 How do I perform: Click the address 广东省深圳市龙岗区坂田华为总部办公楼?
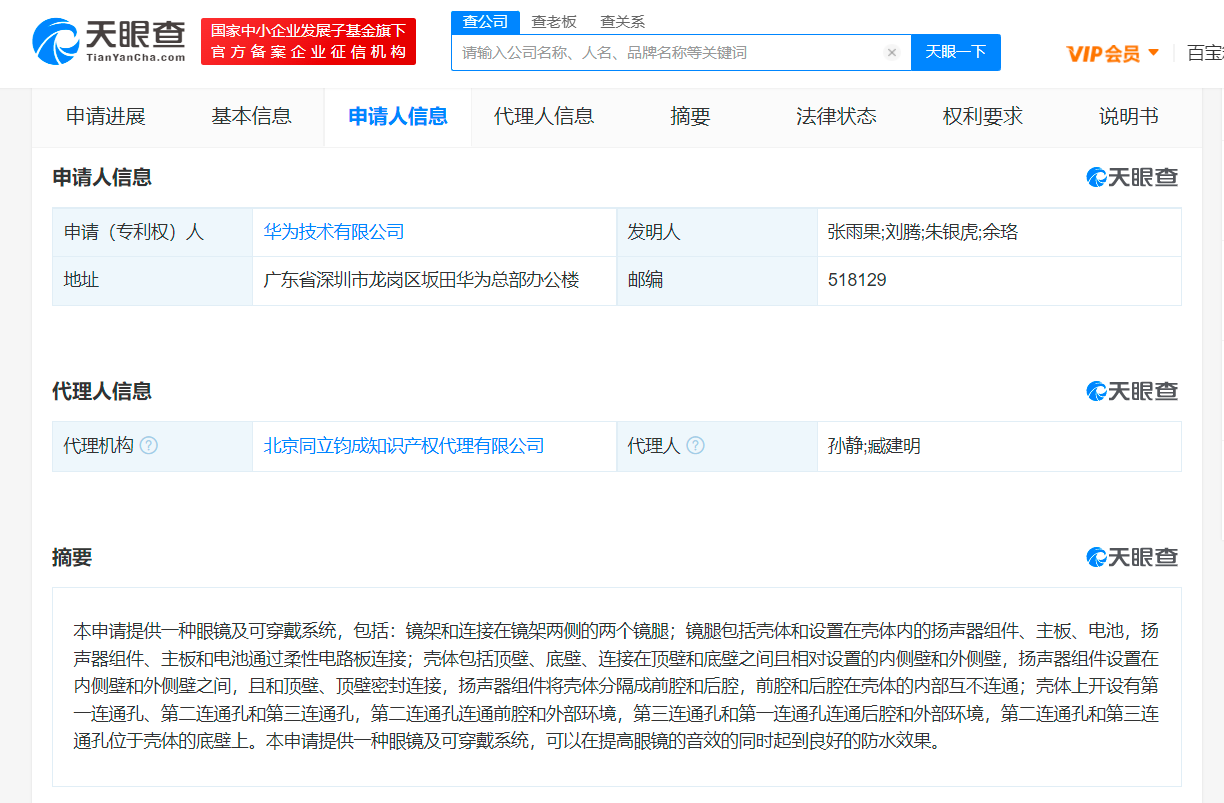[422, 280]
